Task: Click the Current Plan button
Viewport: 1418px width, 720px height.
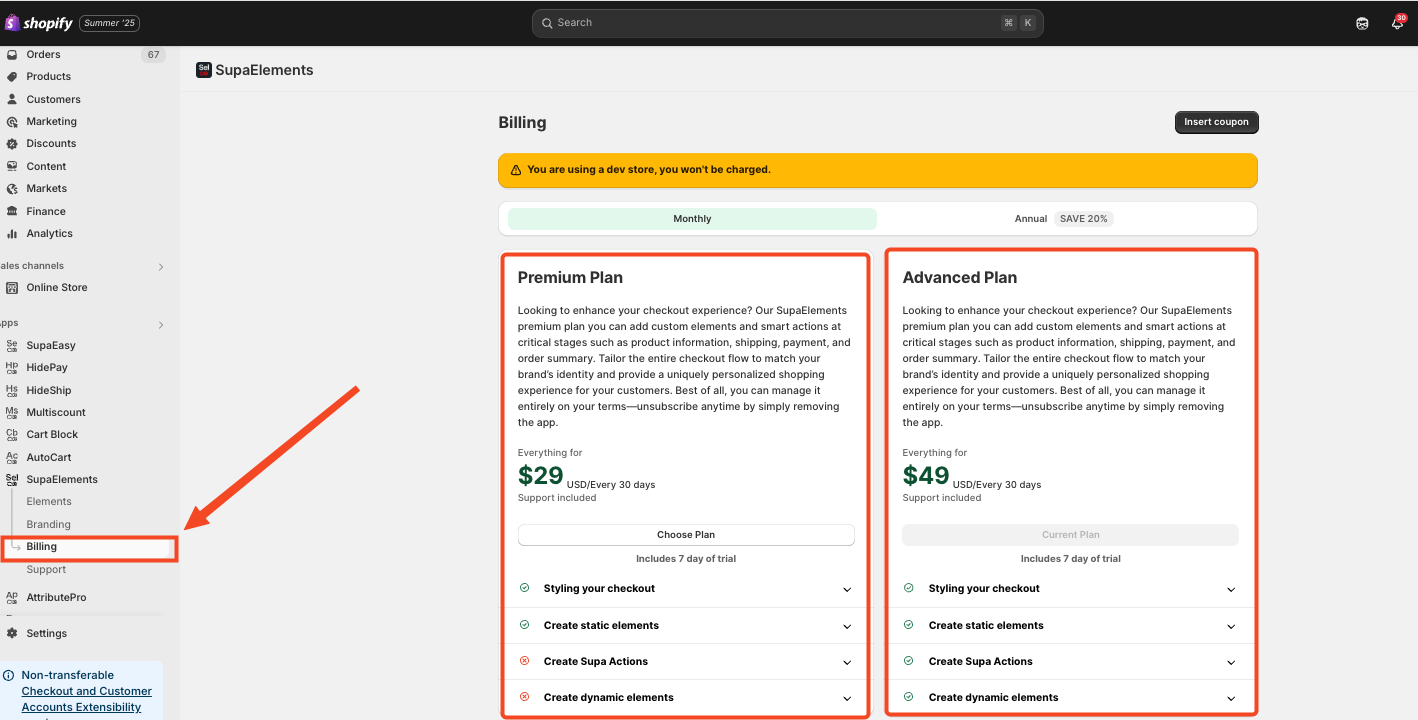Action: (1070, 535)
